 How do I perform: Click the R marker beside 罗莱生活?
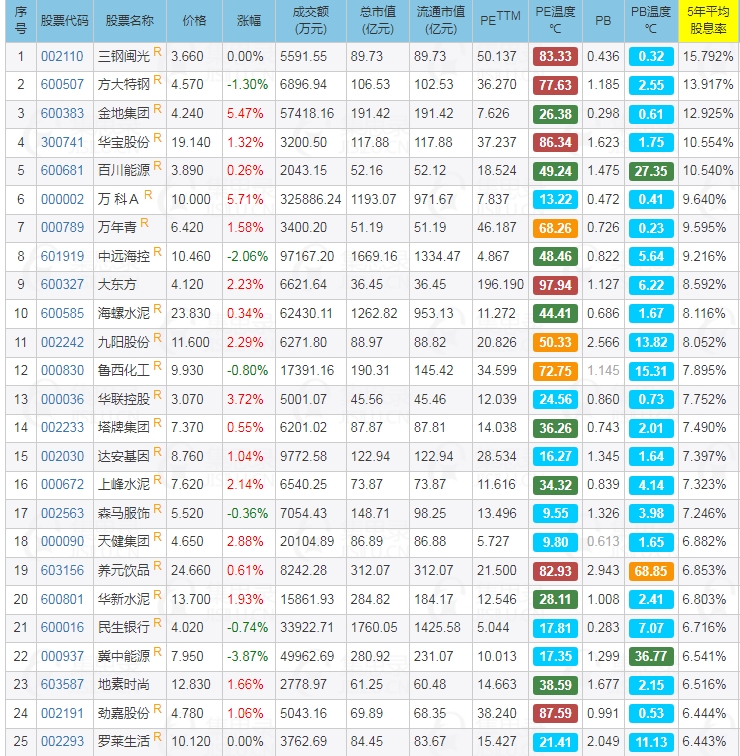[157, 737]
